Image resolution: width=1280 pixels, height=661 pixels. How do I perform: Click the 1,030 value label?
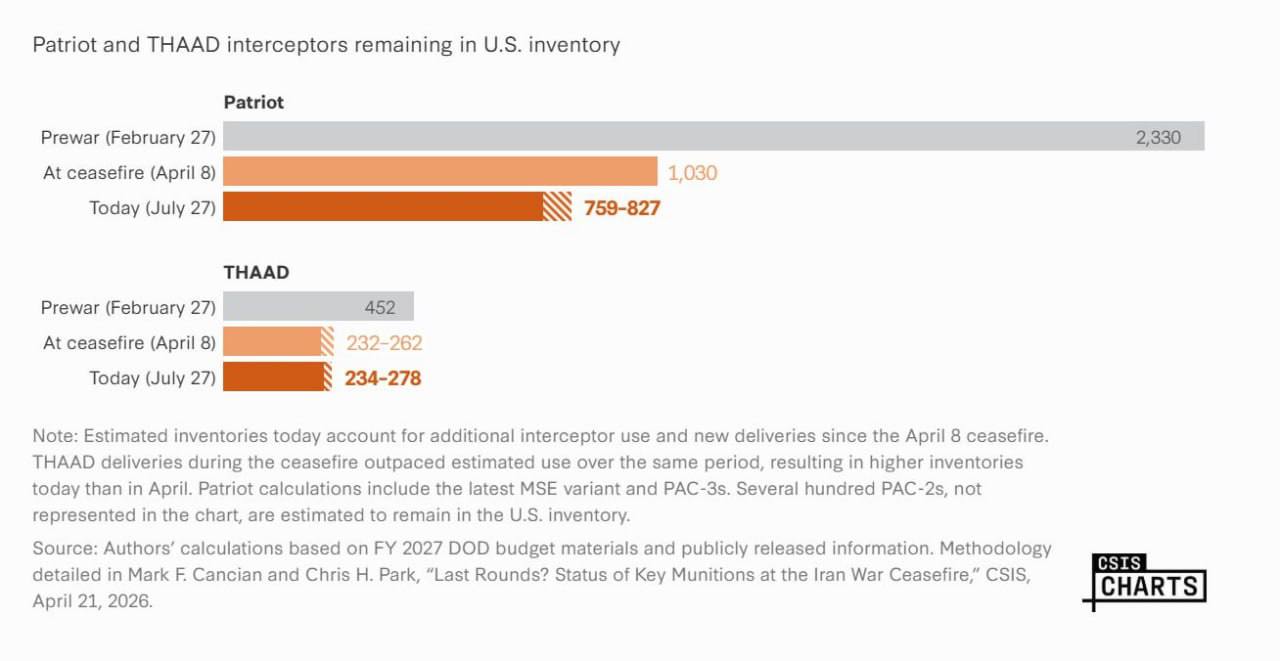click(692, 173)
